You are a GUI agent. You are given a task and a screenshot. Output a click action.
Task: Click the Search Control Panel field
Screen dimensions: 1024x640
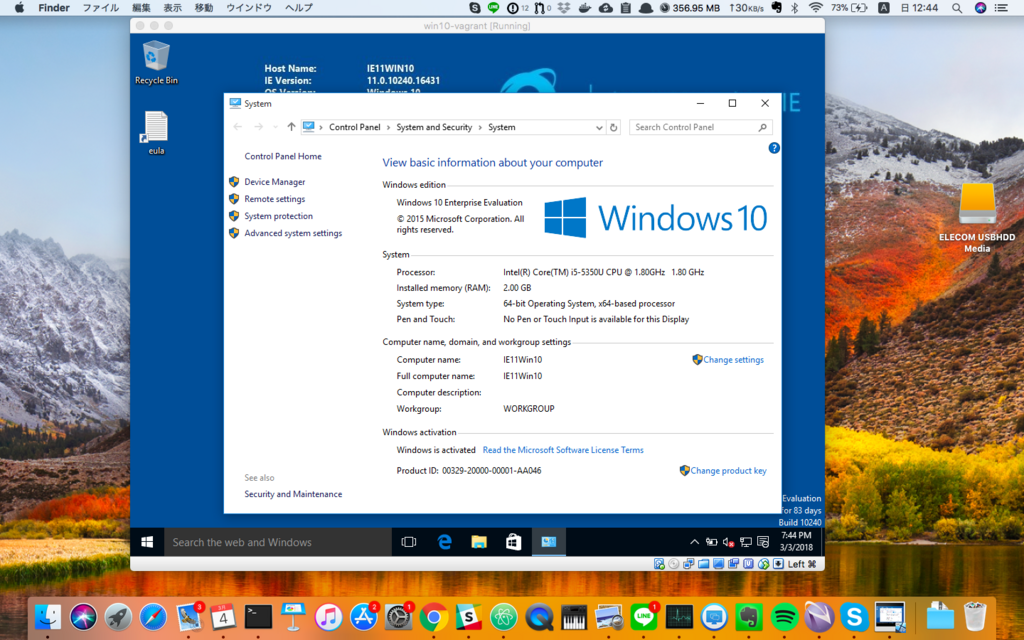coord(700,127)
